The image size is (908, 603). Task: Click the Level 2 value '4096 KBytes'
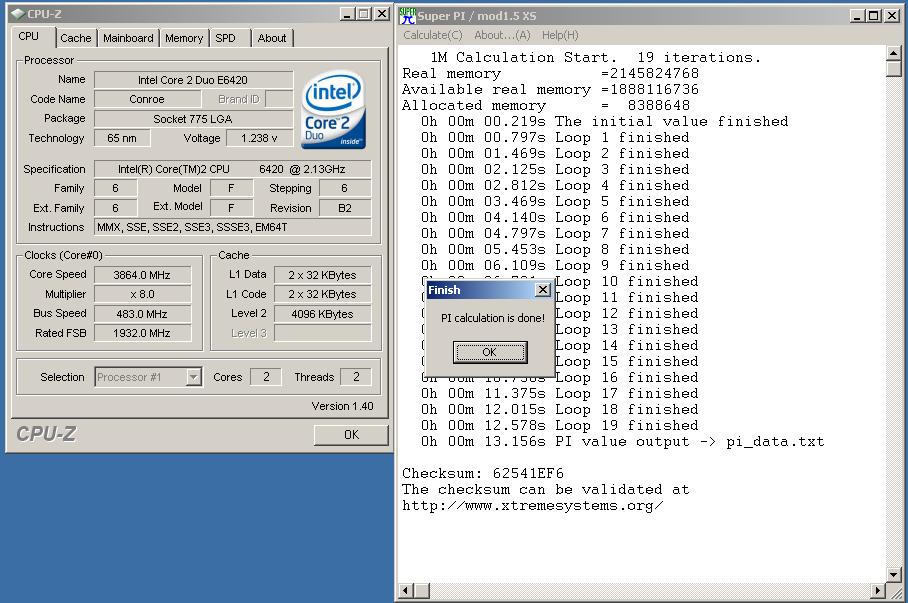coord(323,314)
